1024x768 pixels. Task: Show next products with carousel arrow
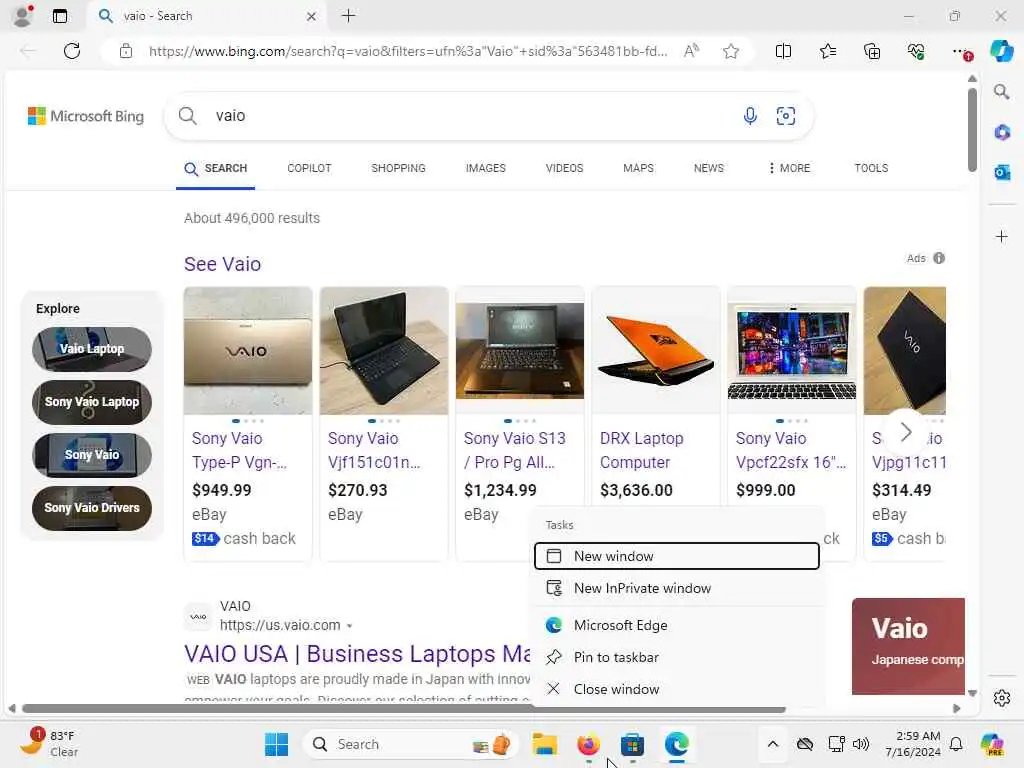pyautogui.click(x=906, y=432)
